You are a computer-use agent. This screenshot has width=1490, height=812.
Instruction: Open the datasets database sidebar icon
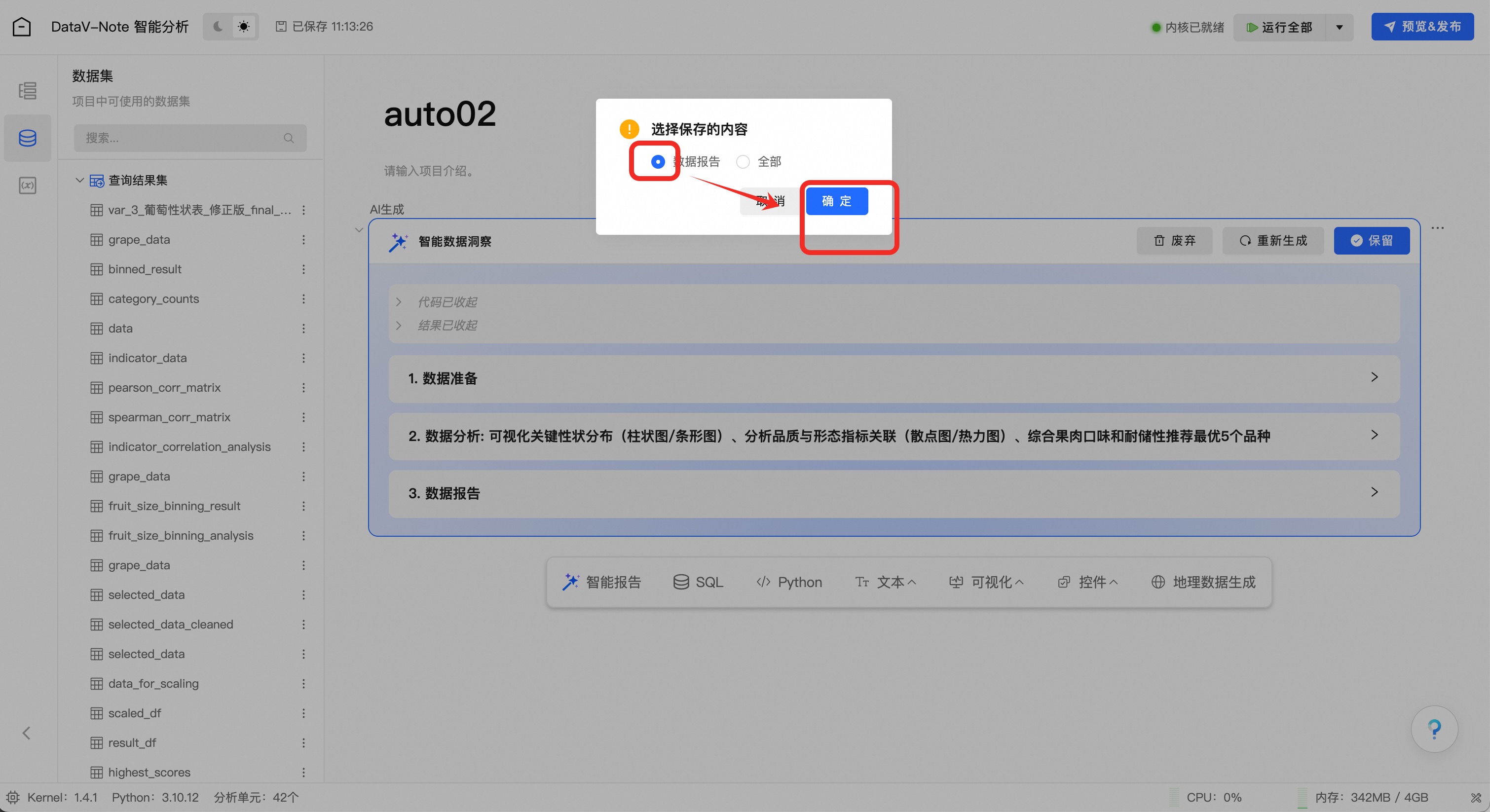click(27, 138)
